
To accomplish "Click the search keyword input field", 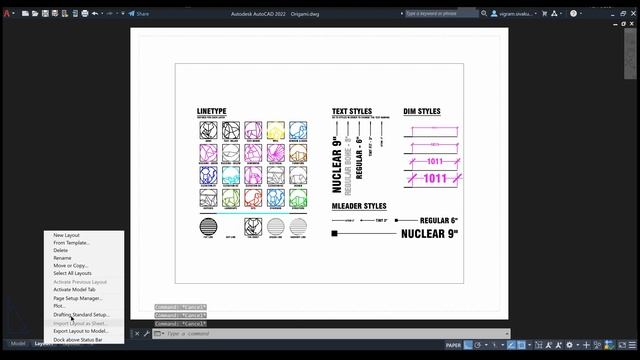I will click(441, 13).
